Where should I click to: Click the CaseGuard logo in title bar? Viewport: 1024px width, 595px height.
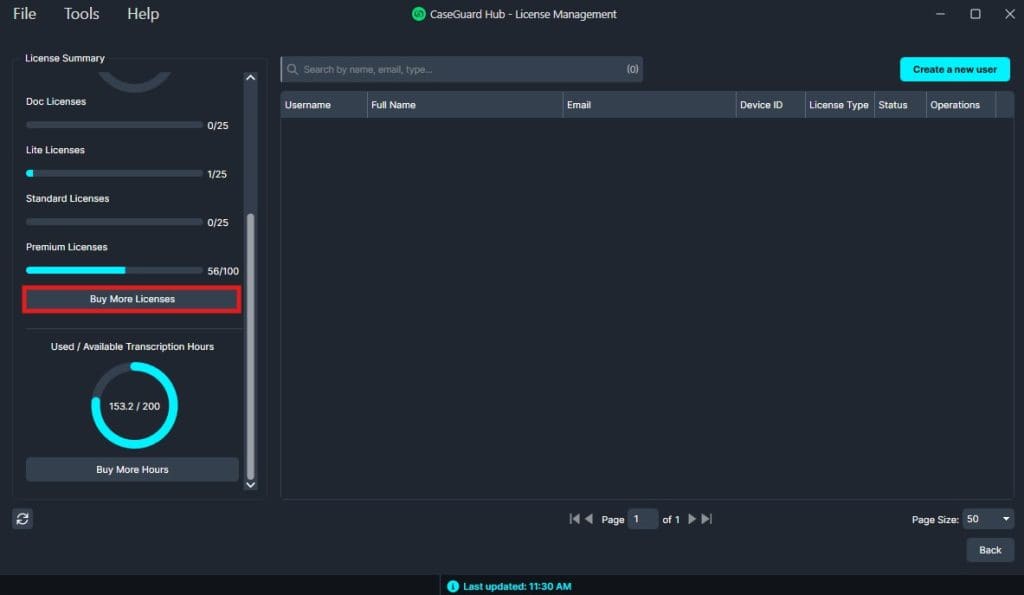[419, 14]
